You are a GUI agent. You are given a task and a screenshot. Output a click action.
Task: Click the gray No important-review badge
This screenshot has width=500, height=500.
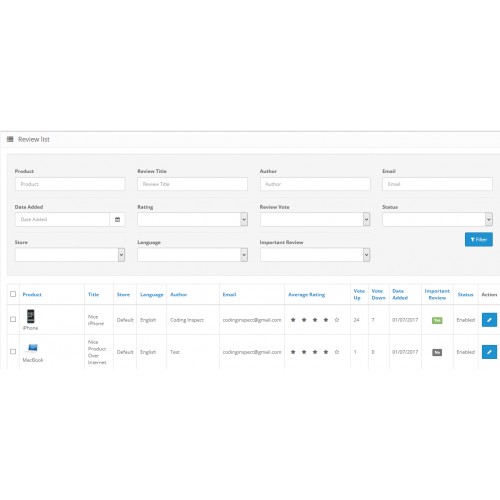(x=437, y=352)
